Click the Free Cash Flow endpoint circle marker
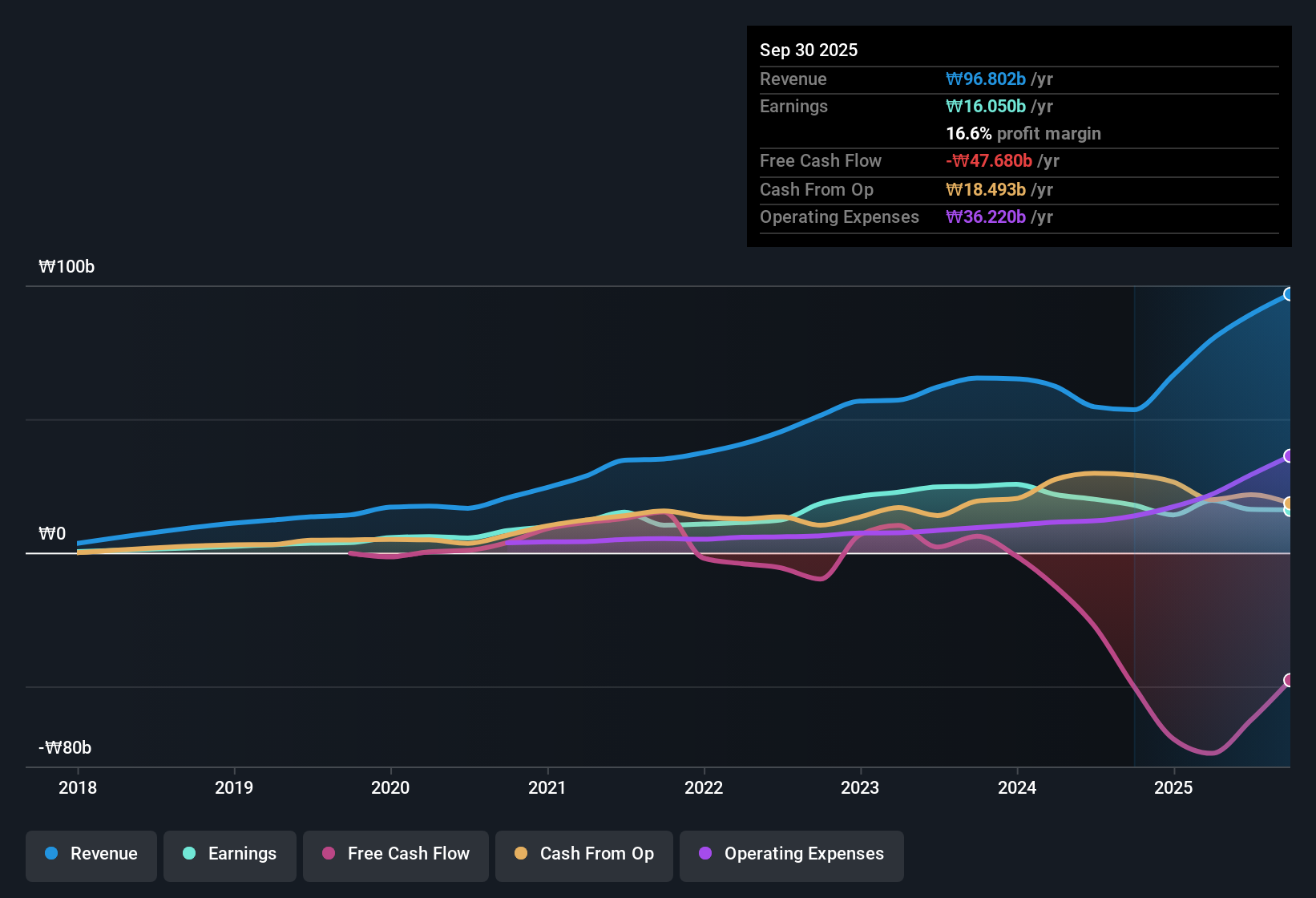Viewport: 1316px width, 898px height. pyautogui.click(x=1289, y=681)
